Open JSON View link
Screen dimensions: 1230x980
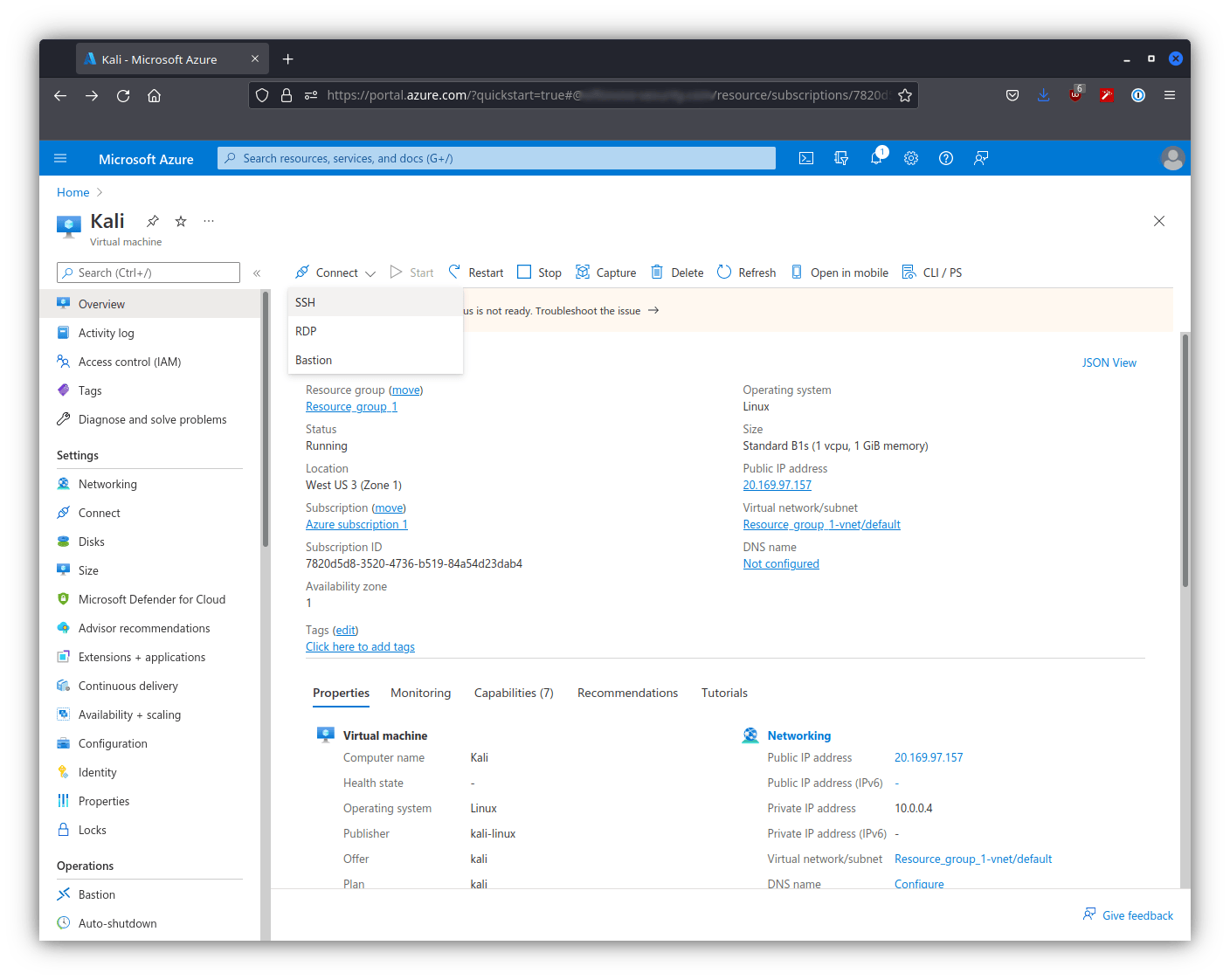(1109, 362)
